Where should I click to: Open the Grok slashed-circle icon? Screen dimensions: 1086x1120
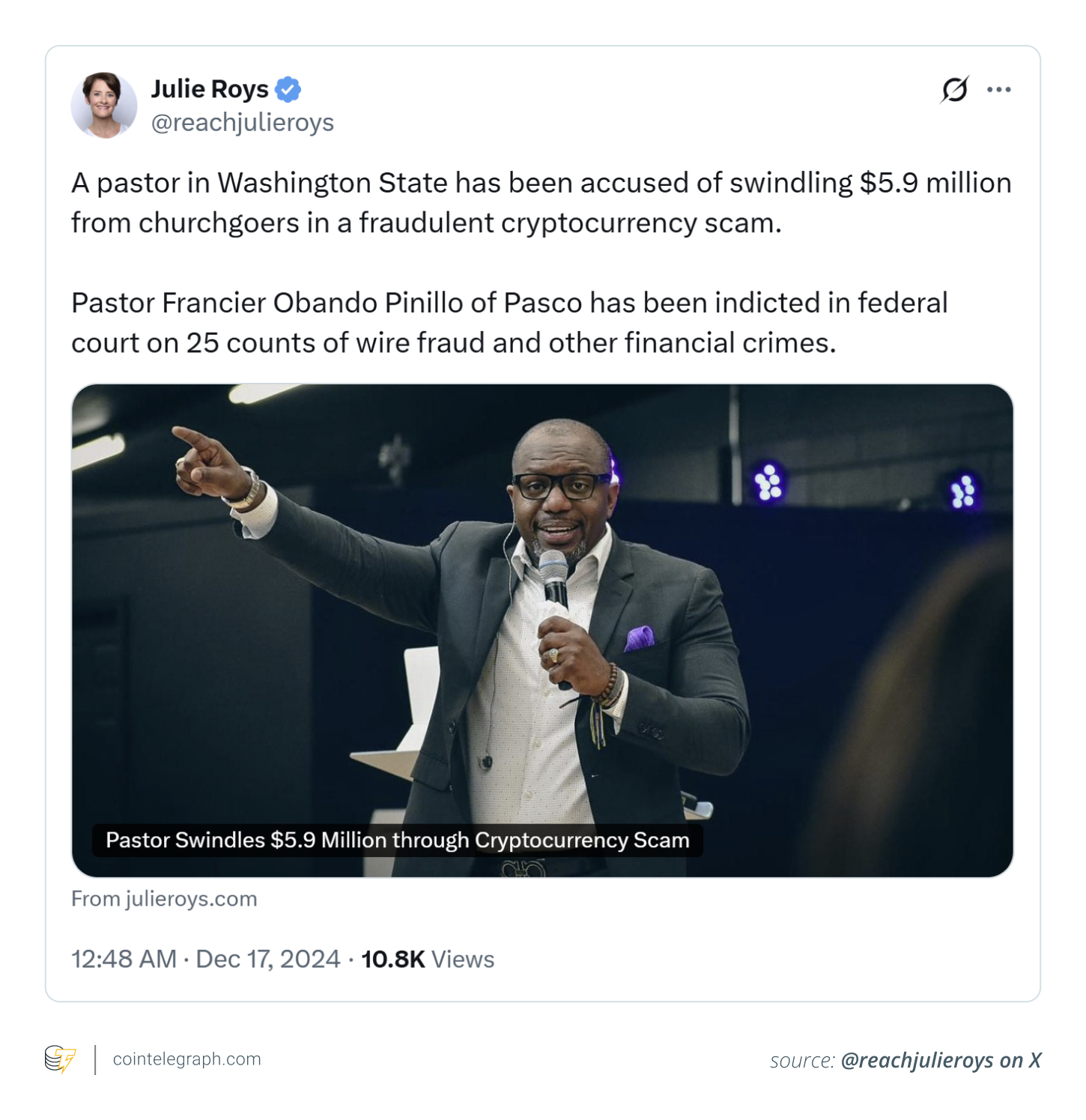click(x=954, y=90)
